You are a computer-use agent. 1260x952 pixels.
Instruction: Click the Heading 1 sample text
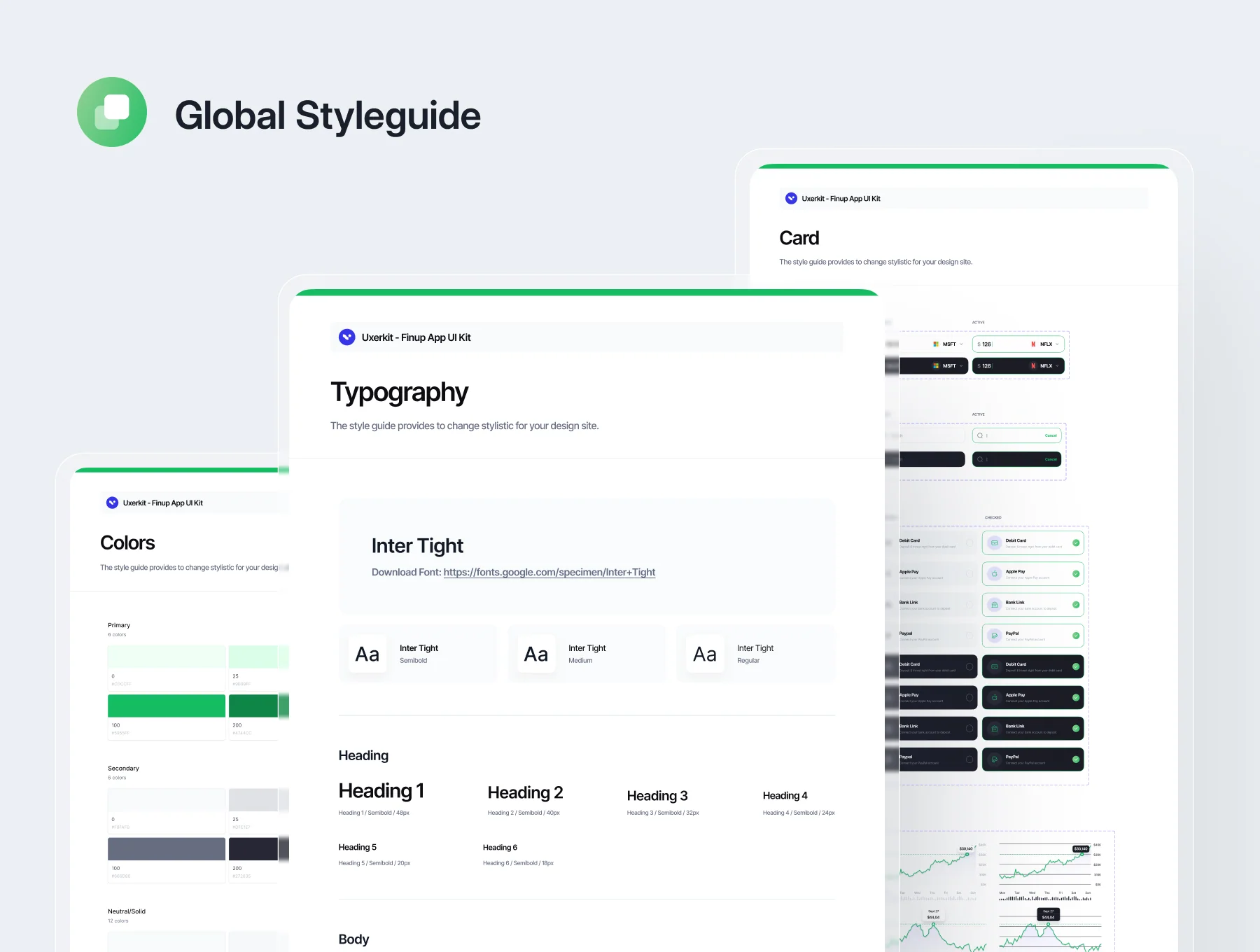[381, 791]
